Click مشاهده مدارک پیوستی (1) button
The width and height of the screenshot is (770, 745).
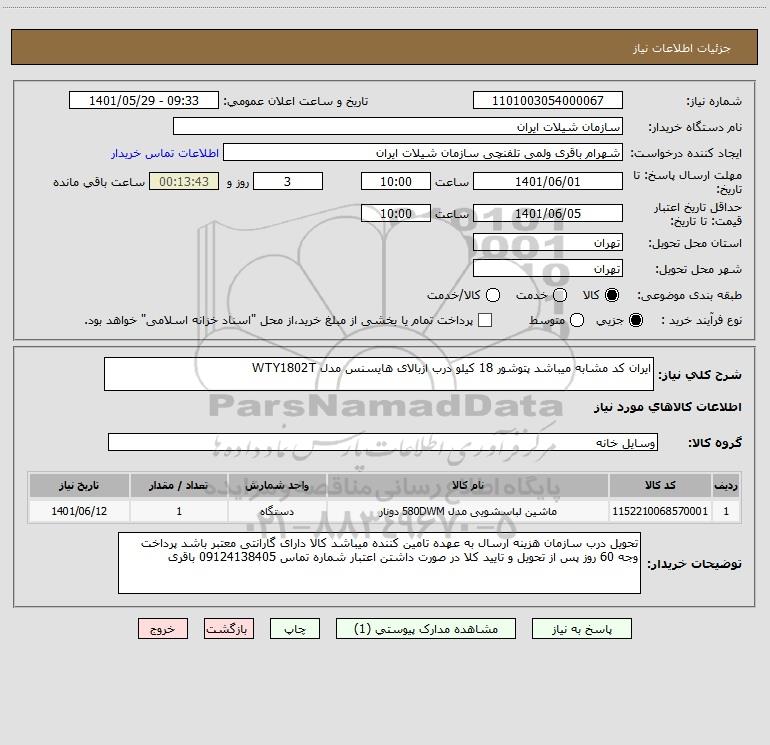point(426,629)
